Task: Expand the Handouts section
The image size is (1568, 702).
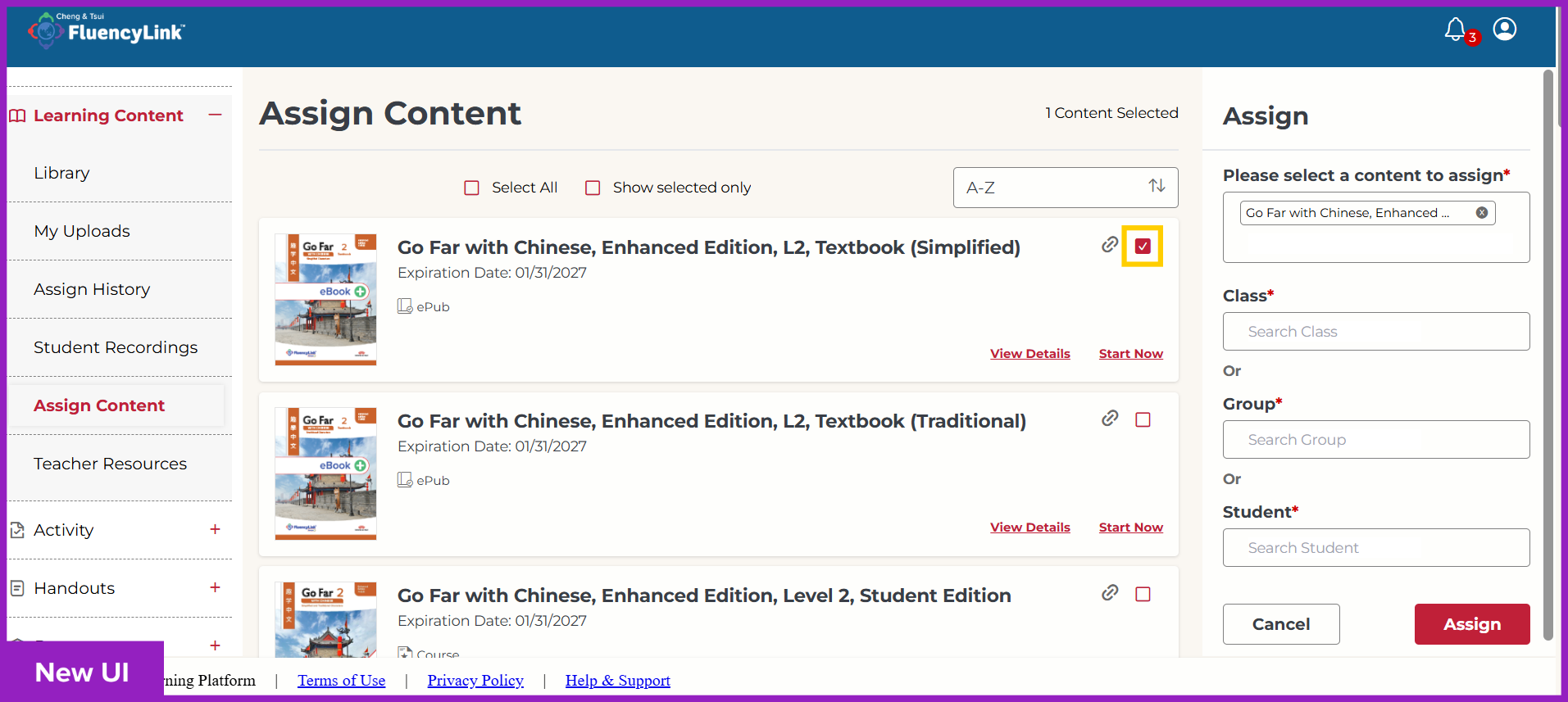Action: (215, 587)
